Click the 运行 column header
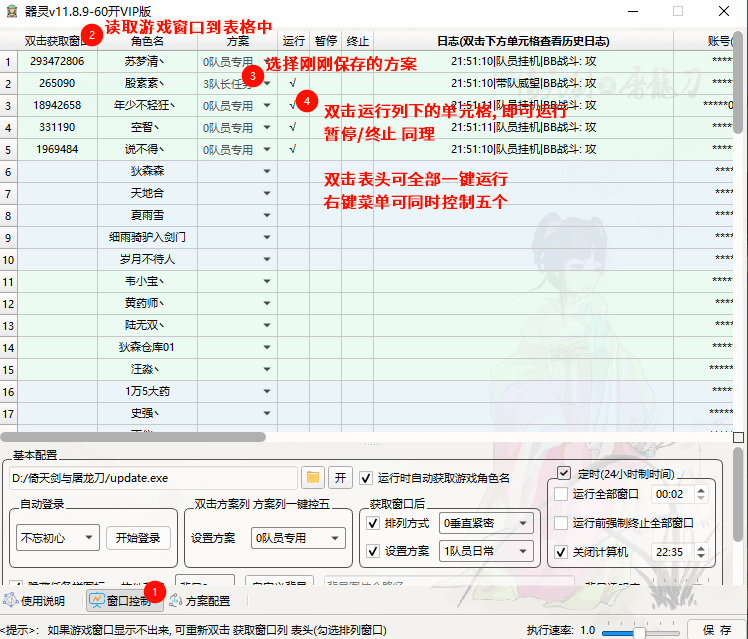The width and height of the screenshot is (748, 639). point(293,41)
